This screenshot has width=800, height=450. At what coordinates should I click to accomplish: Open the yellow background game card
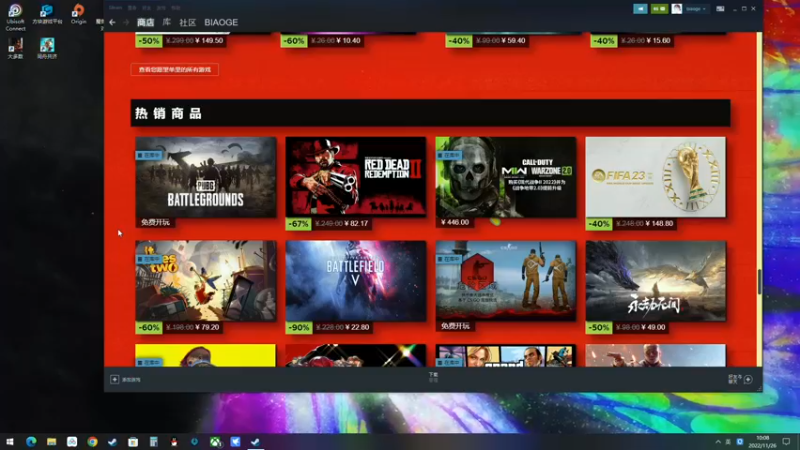pyautogui.click(x=206, y=356)
